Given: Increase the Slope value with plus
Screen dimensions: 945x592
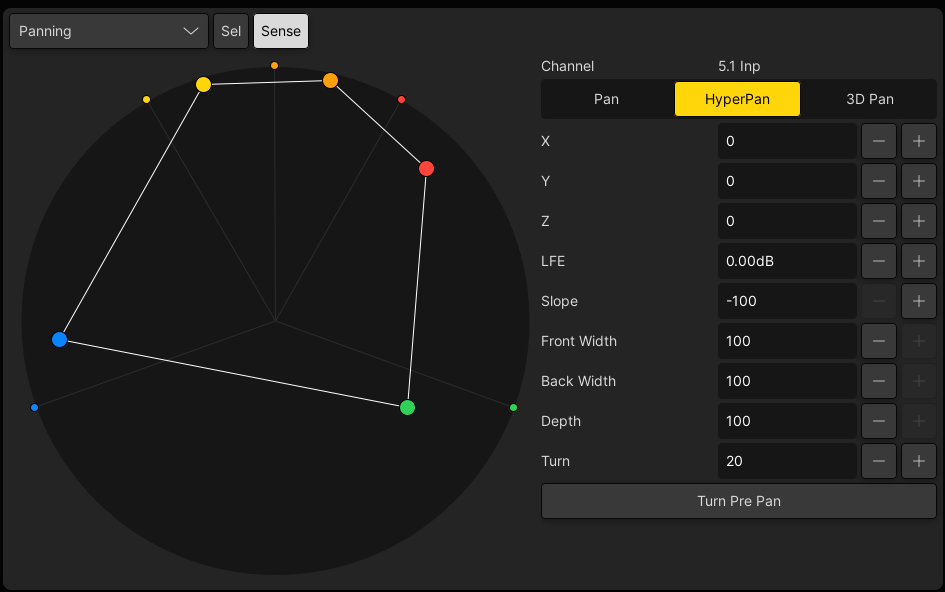Looking at the screenshot, I should (918, 301).
